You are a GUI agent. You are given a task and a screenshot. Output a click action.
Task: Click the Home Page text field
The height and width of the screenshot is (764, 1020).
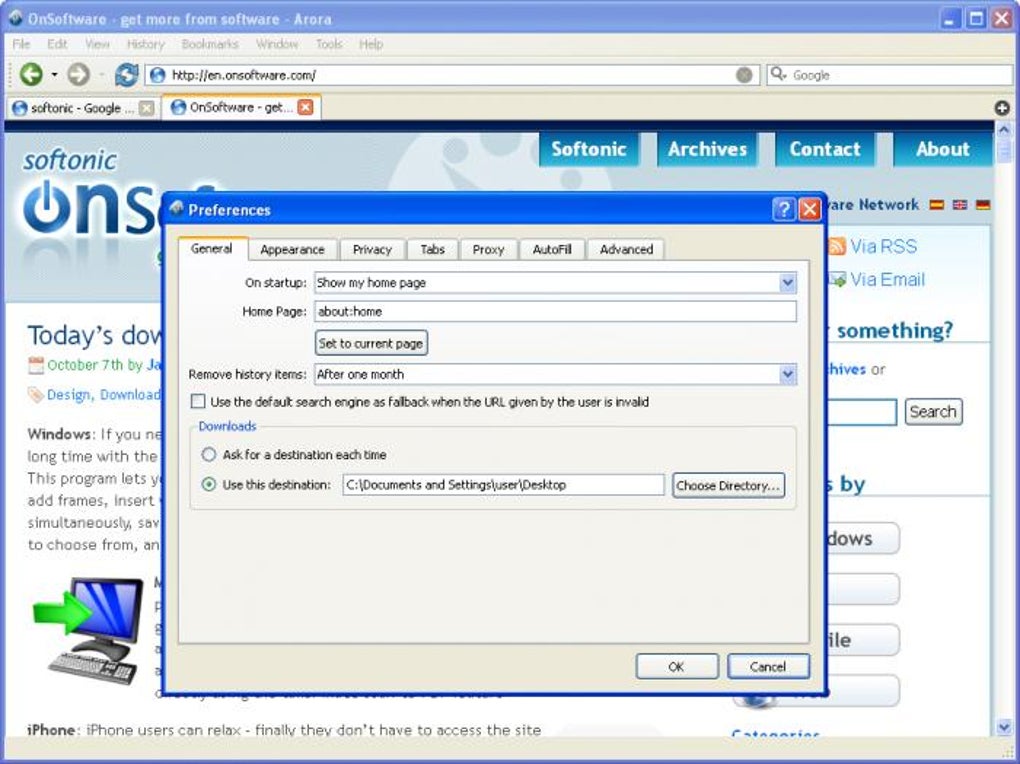[x=556, y=311]
